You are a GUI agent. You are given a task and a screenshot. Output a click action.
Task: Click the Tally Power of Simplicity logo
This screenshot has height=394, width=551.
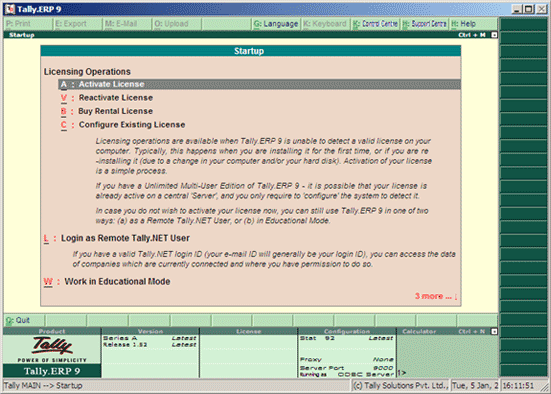52,350
